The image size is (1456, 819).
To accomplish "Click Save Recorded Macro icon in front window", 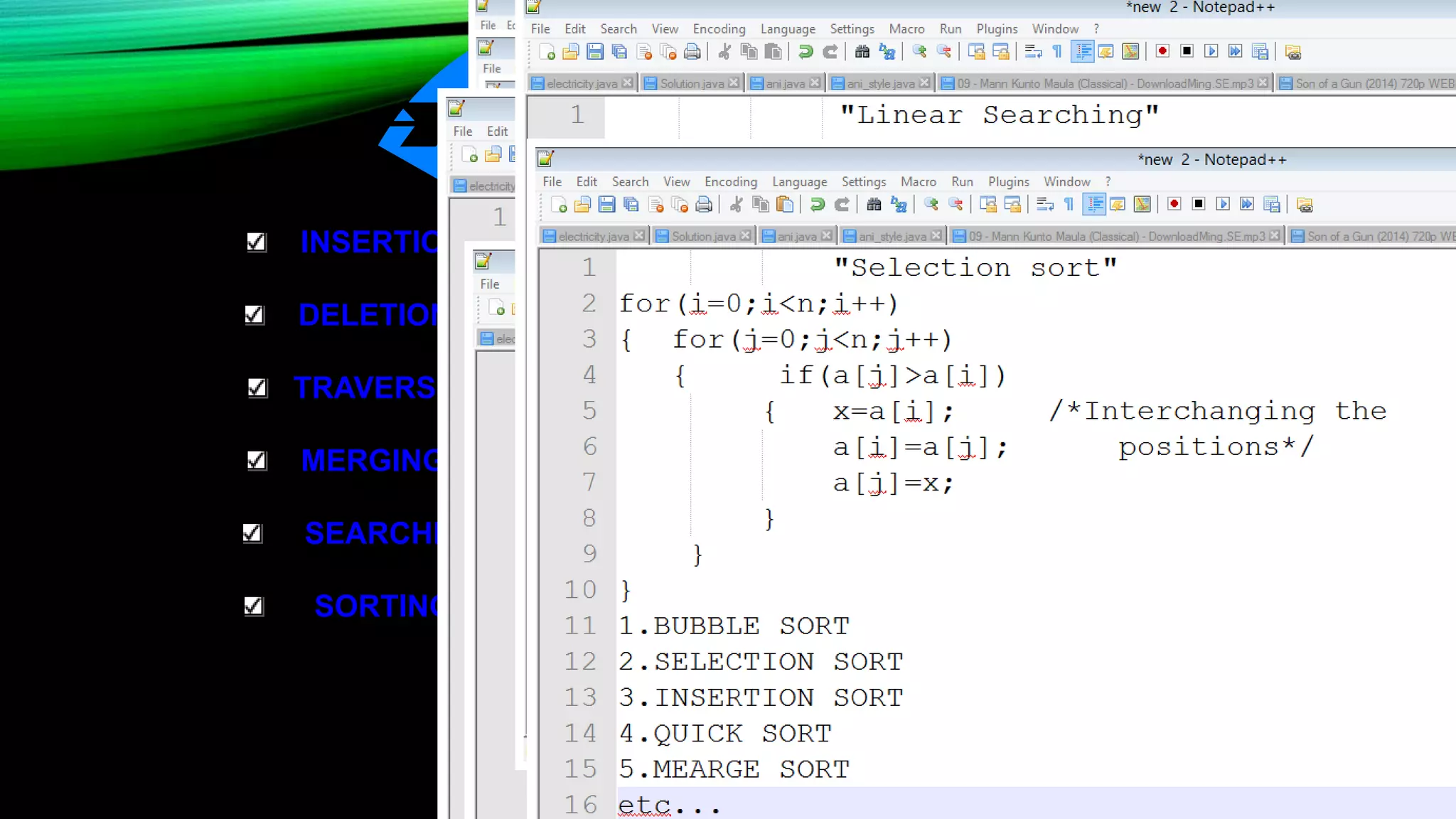I will [1272, 205].
